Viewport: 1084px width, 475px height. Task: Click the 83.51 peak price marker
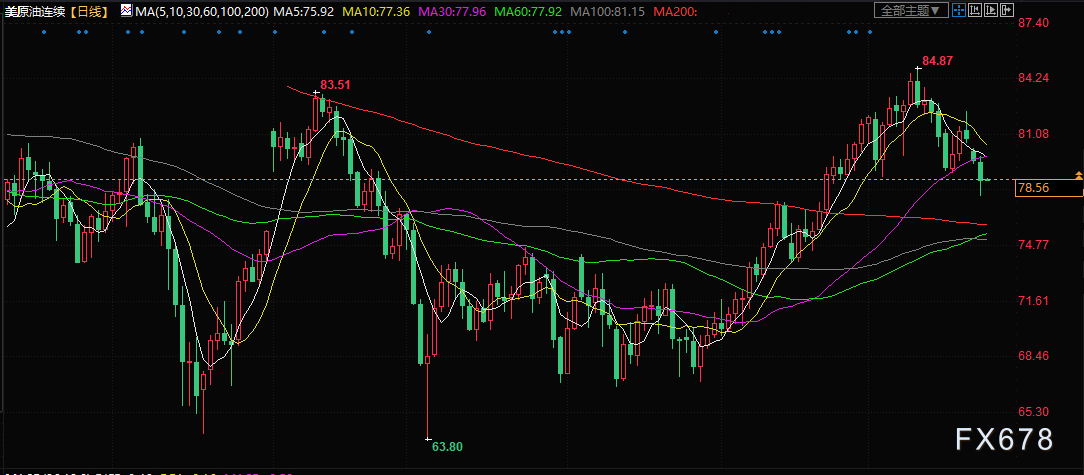coord(335,85)
